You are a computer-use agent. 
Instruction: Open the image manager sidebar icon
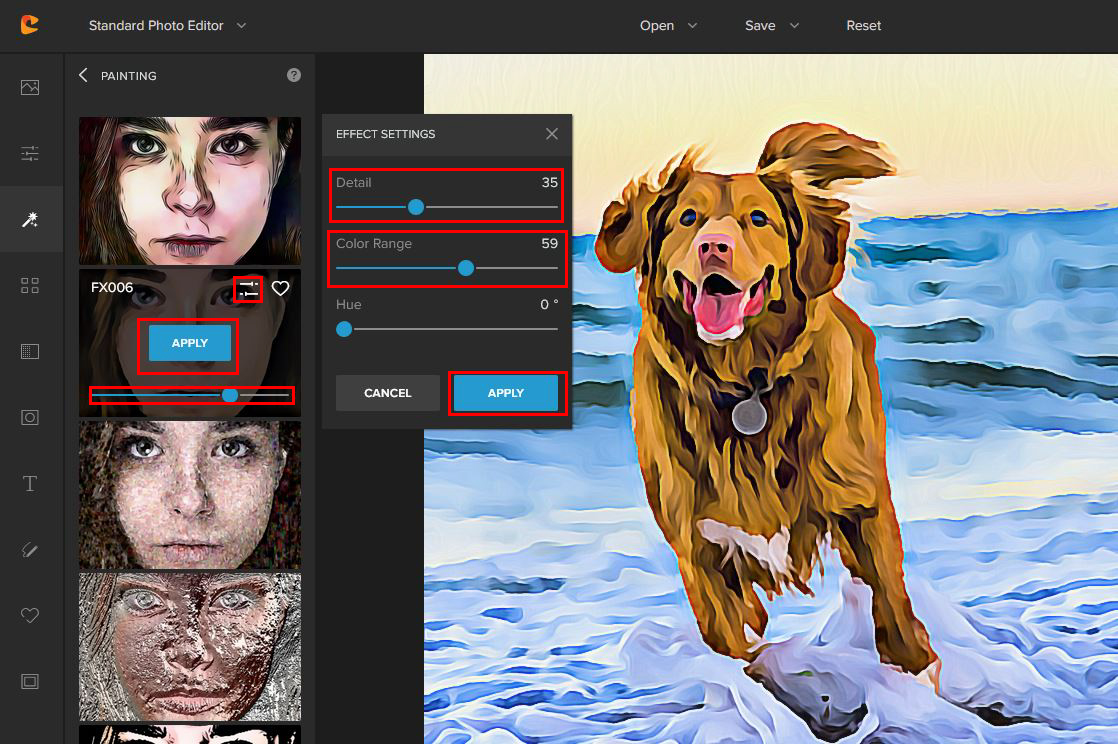[x=30, y=87]
